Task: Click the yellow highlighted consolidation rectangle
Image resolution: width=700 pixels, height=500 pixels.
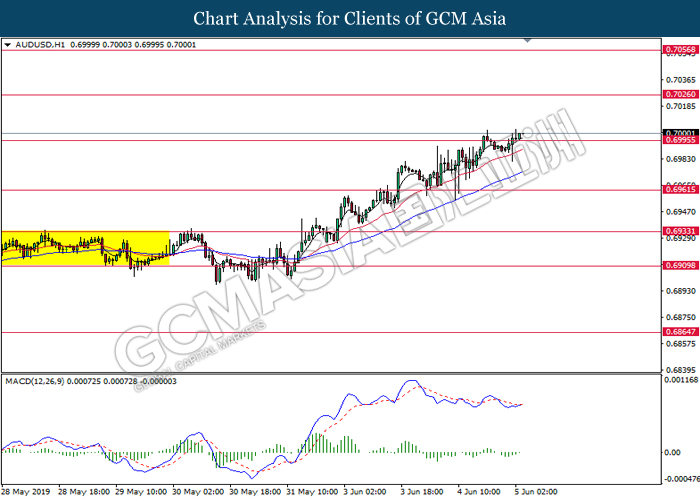Action: tap(86, 248)
